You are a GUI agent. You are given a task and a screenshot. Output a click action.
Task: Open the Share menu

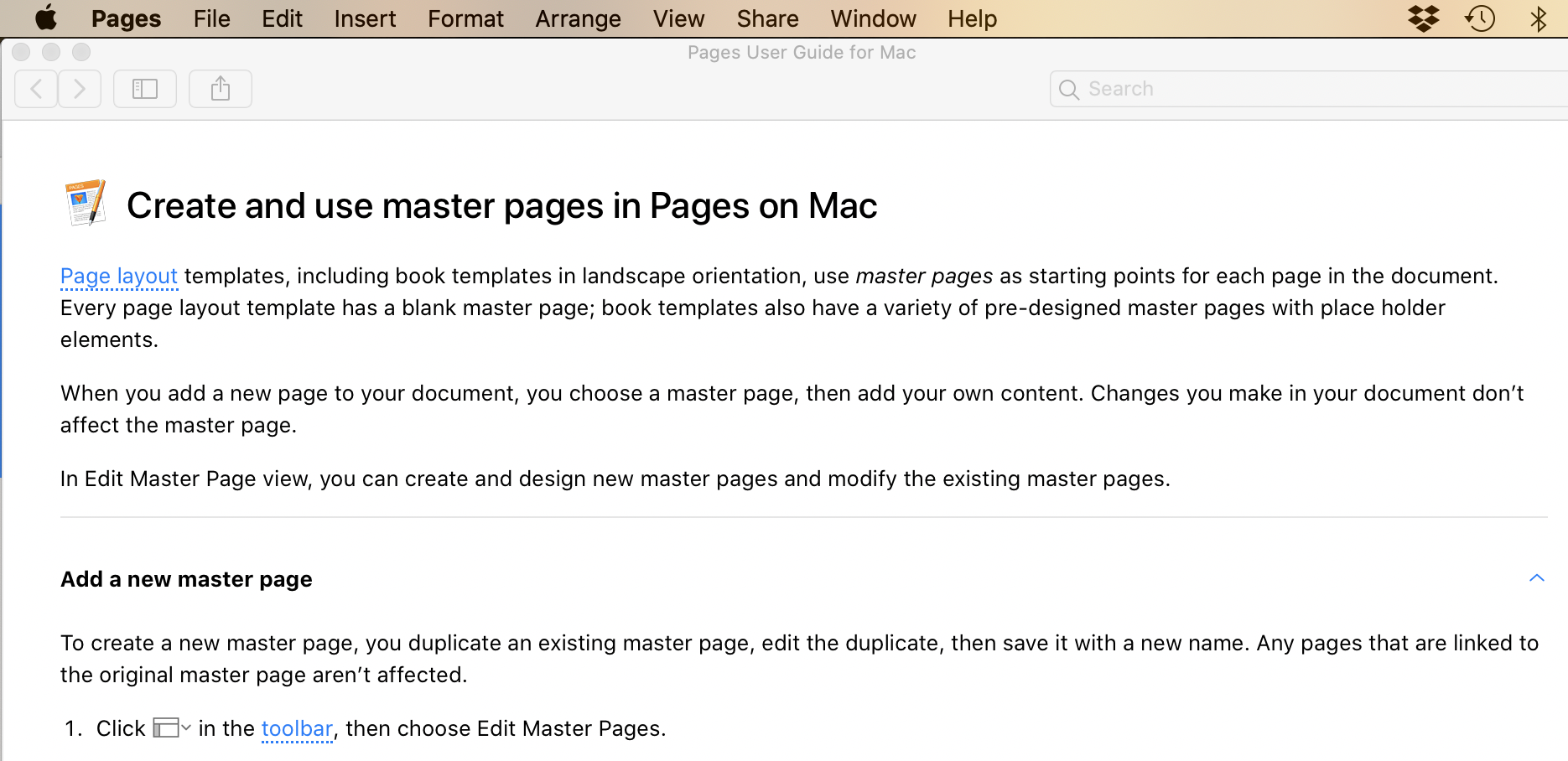click(767, 18)
